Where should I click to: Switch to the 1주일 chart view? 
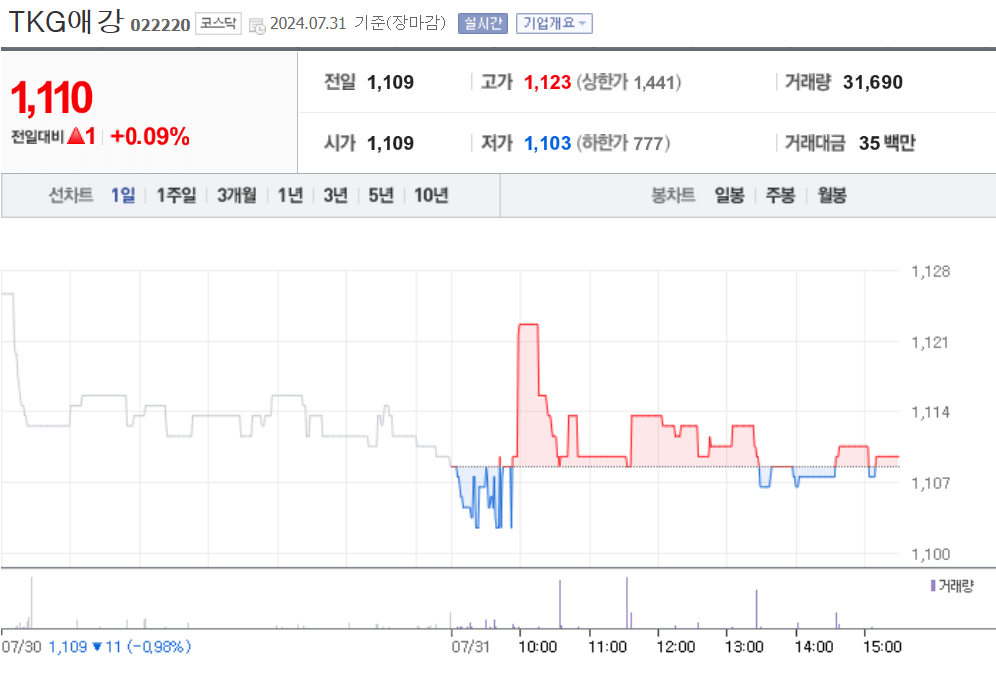(x=176, y=196)
